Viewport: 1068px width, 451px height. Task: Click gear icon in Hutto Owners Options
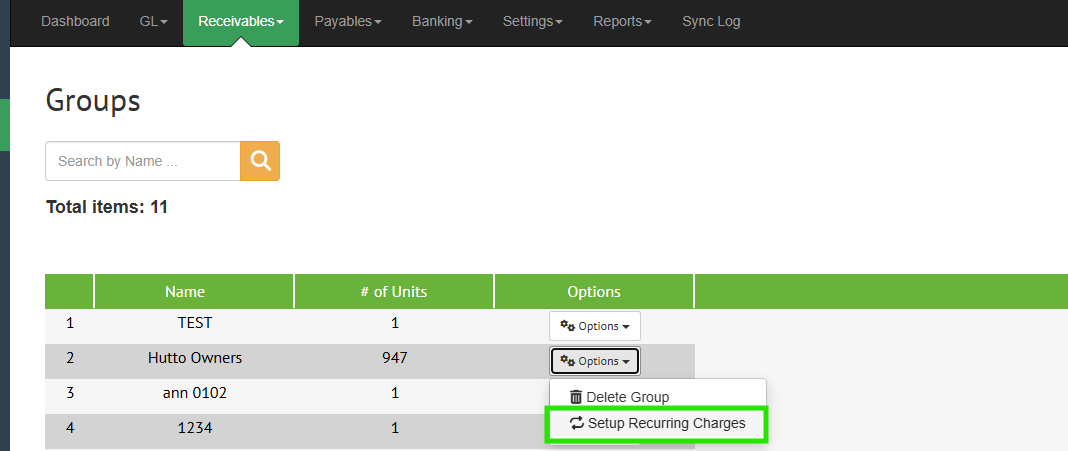tap(567, 361)
